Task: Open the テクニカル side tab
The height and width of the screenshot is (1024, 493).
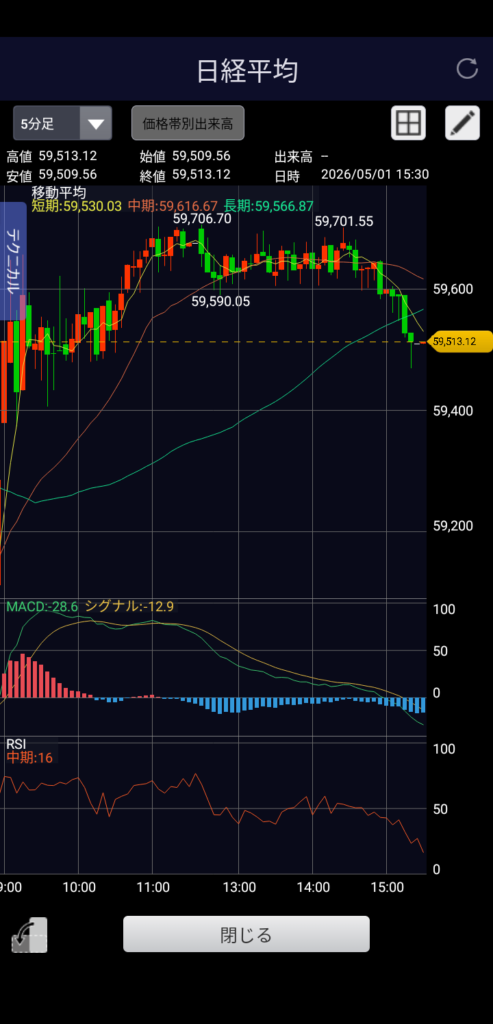Action: [x=13, y=261]
